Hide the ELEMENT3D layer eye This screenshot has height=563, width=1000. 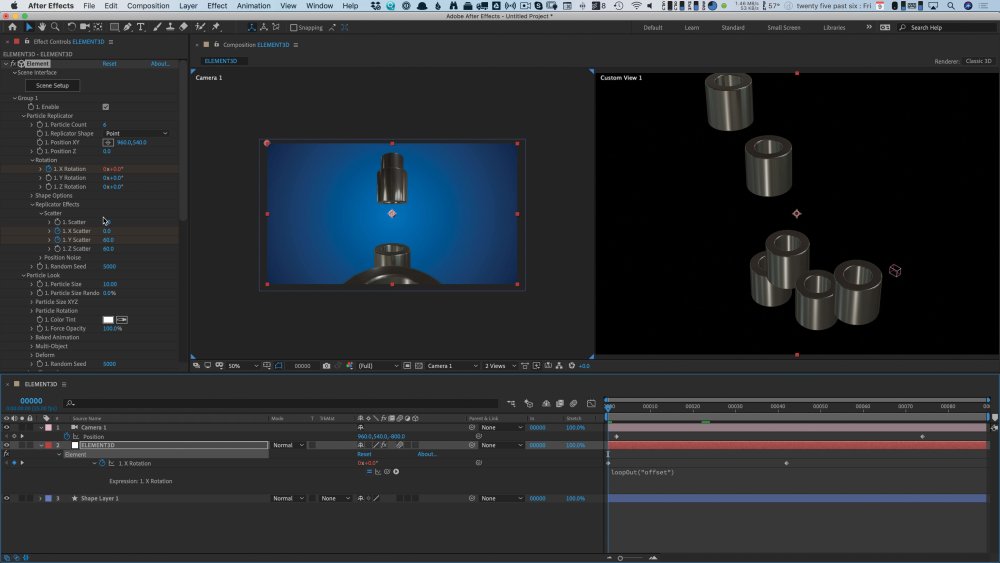click(x=7, y=445)
